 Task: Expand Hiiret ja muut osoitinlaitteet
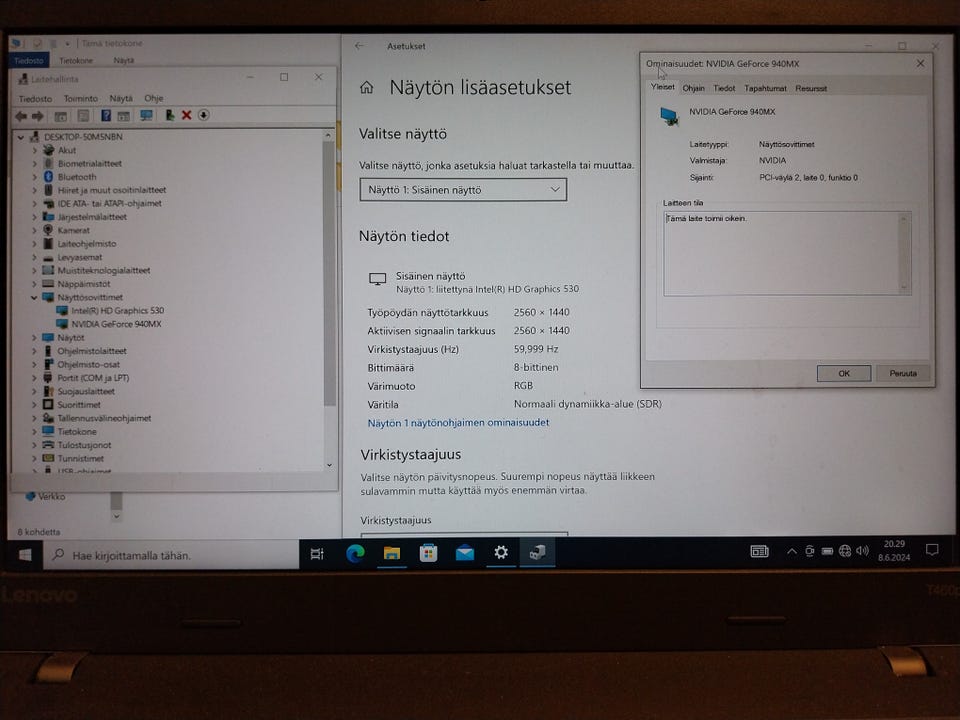coord(34,190)
